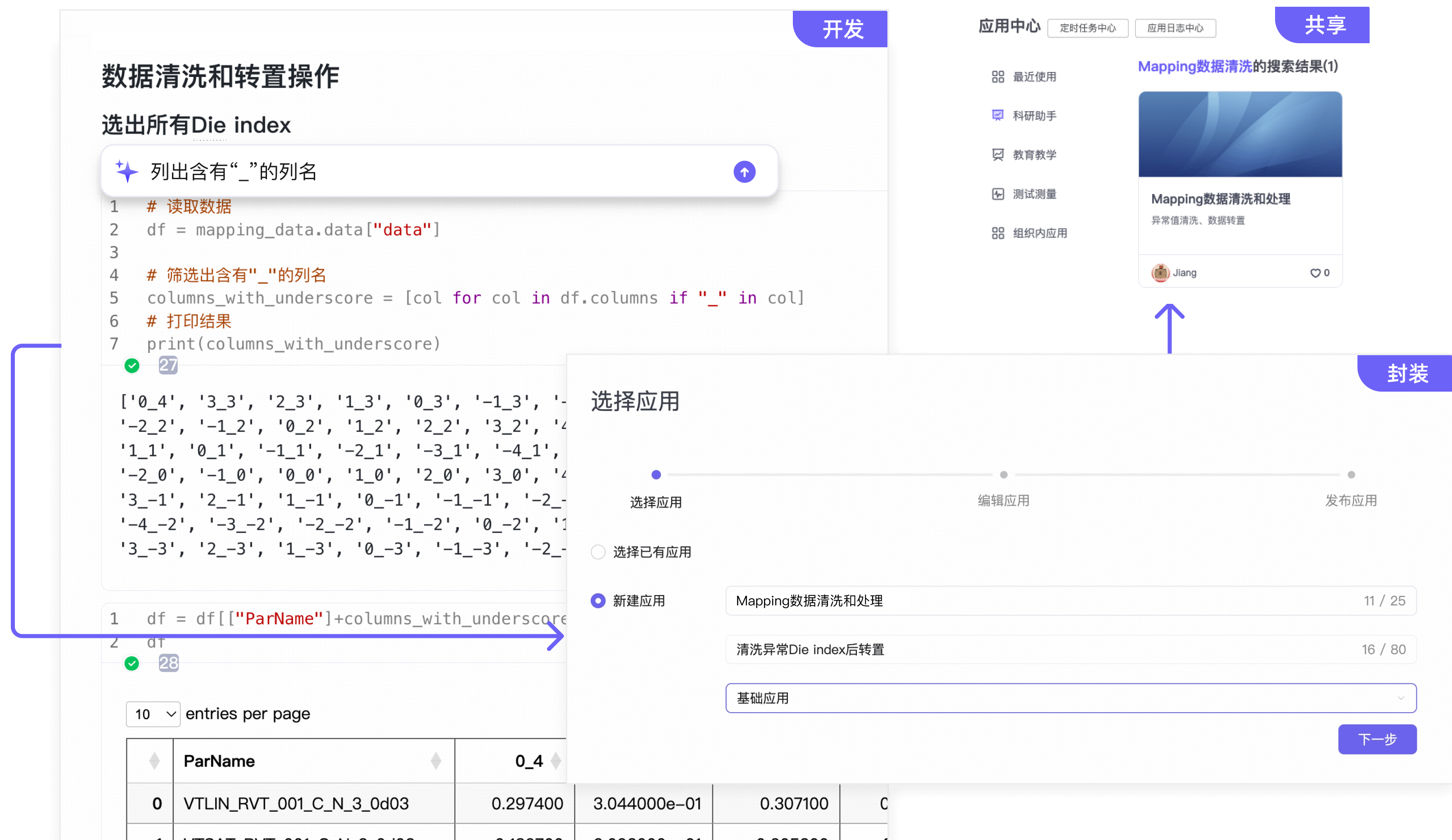The width and height of the screenshot is (1452, 840).
Task: Select the 选择已有应用 radio option
Action: 598,551
